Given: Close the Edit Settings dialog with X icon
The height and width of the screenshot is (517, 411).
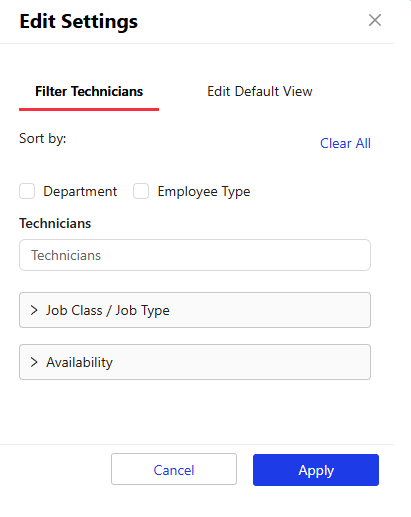Looking at the screenshot, I should point(375,20).
